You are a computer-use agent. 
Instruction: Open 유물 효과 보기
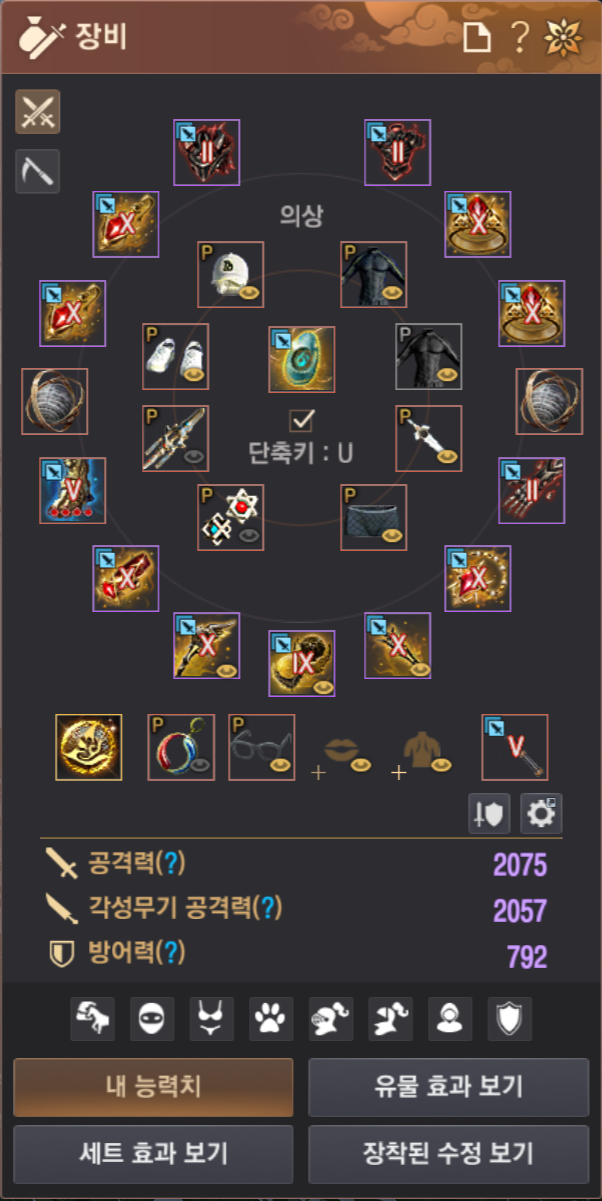point(449,1087)
